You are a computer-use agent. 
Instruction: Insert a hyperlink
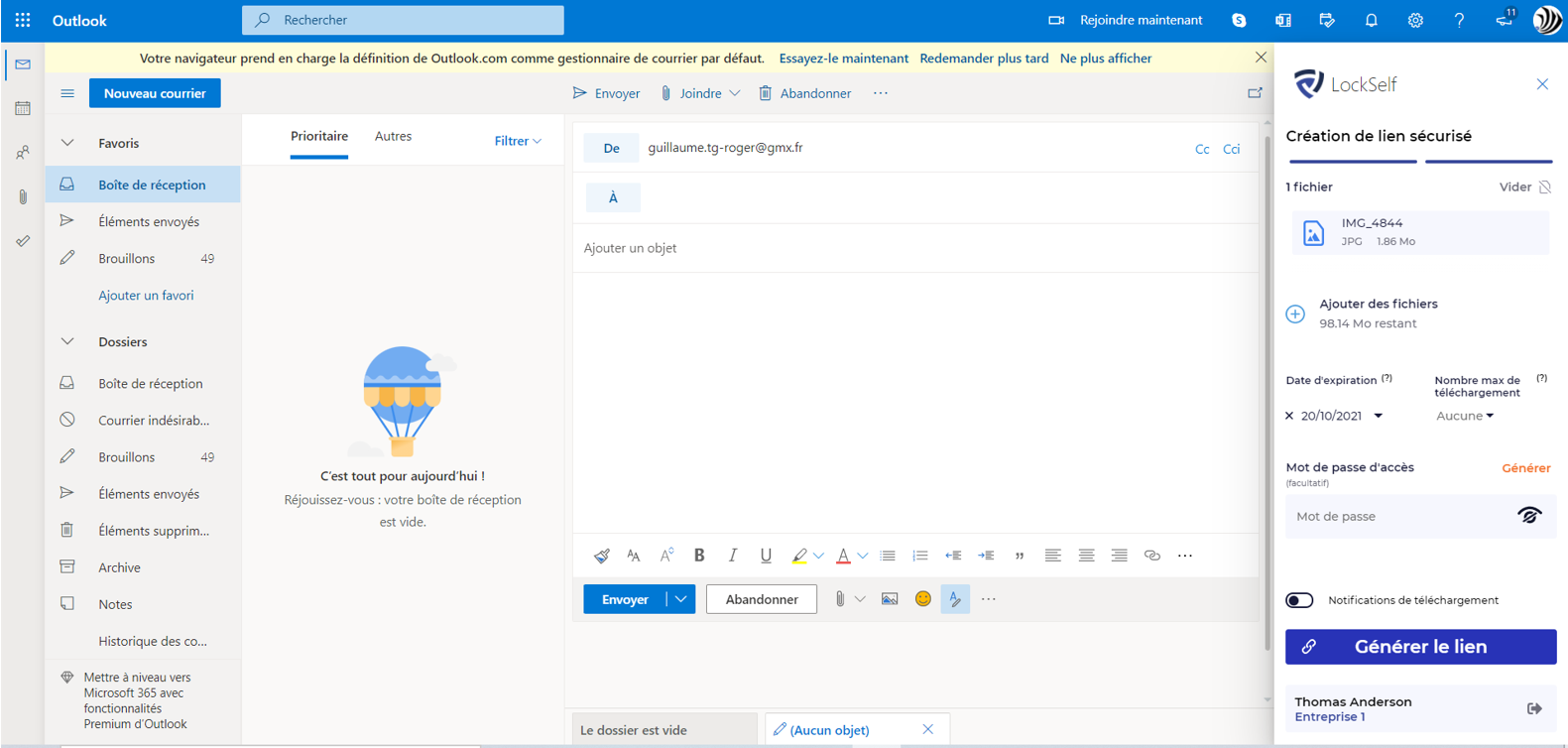(1151, 556)
